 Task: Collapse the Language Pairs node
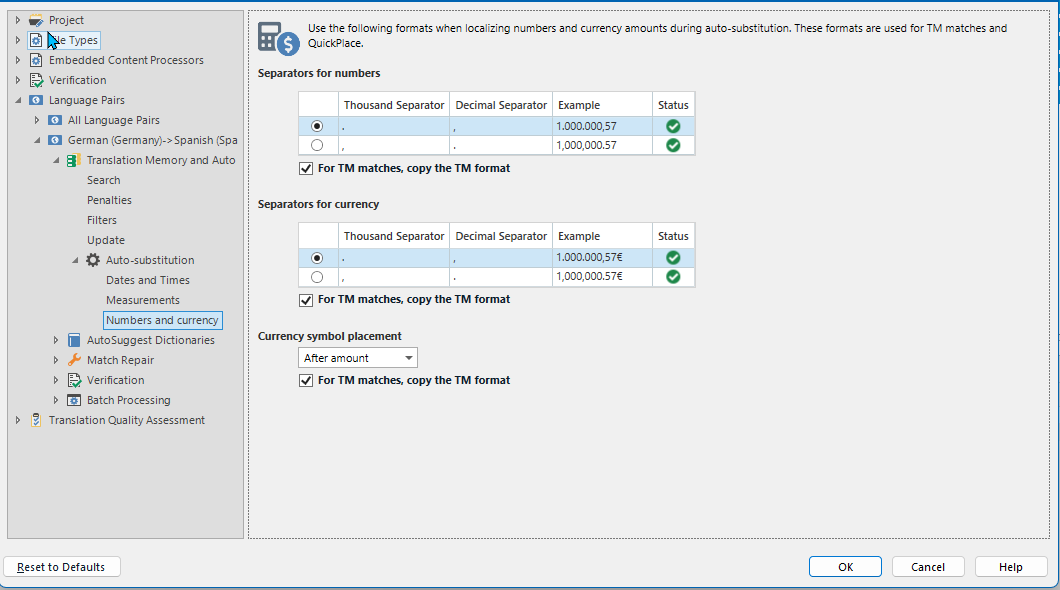tap(18, 100)
